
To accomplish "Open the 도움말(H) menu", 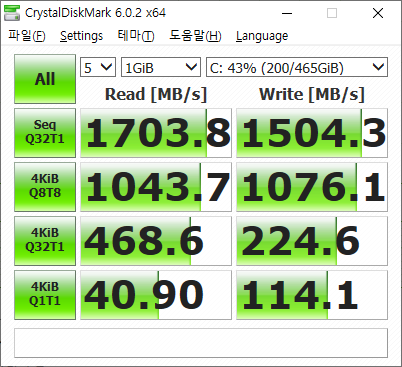I will [195, 36].
